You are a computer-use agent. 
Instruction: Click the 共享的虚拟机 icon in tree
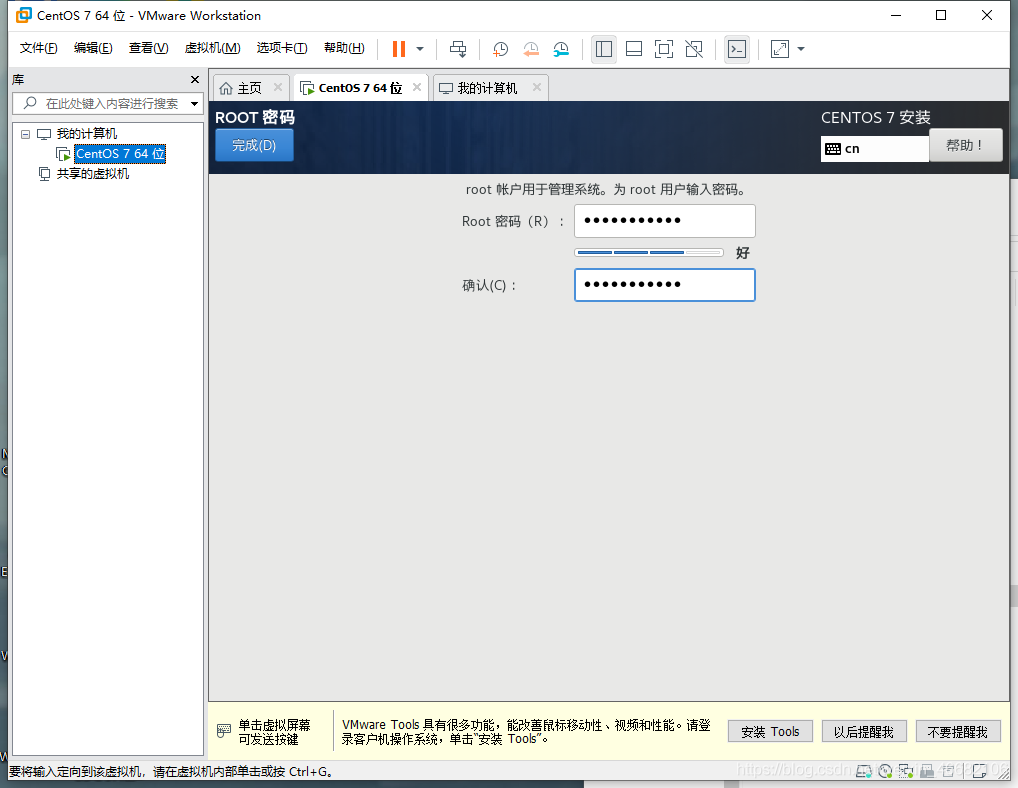[x=44, y=174]
